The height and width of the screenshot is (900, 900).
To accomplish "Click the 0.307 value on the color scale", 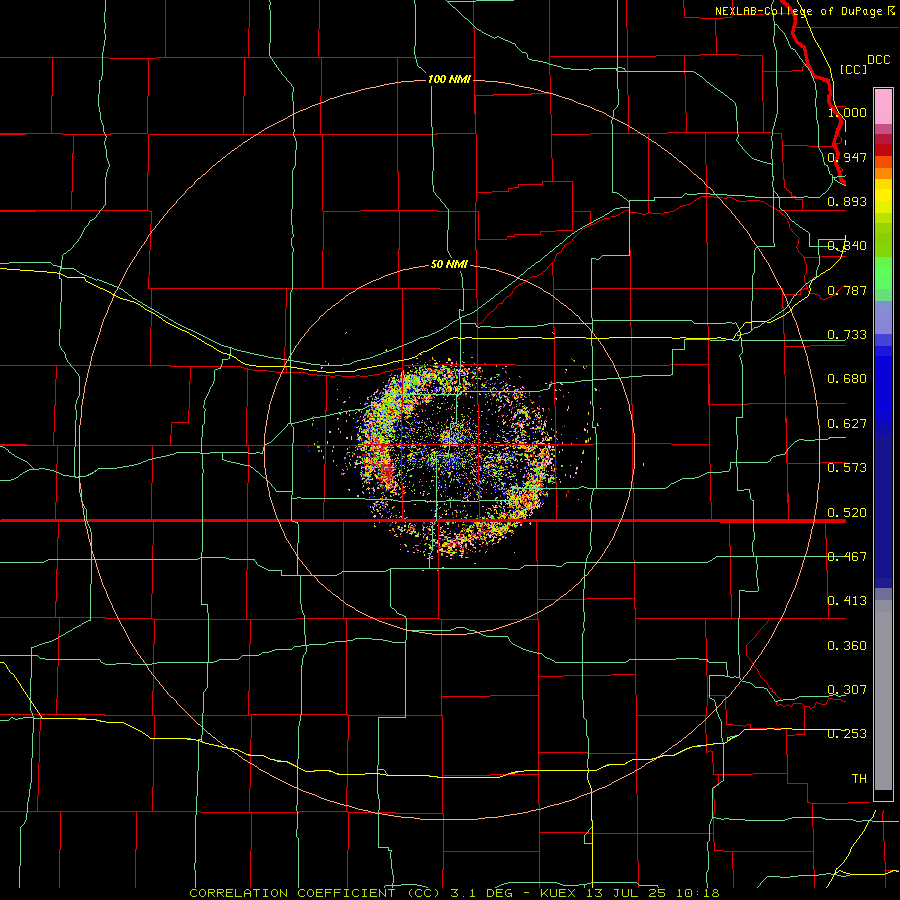I will tap(847, 690).
